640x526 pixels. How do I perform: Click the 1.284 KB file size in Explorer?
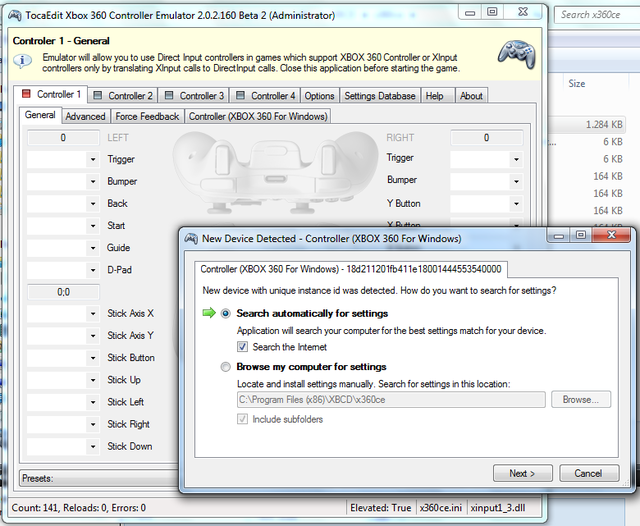click(604, 124)
